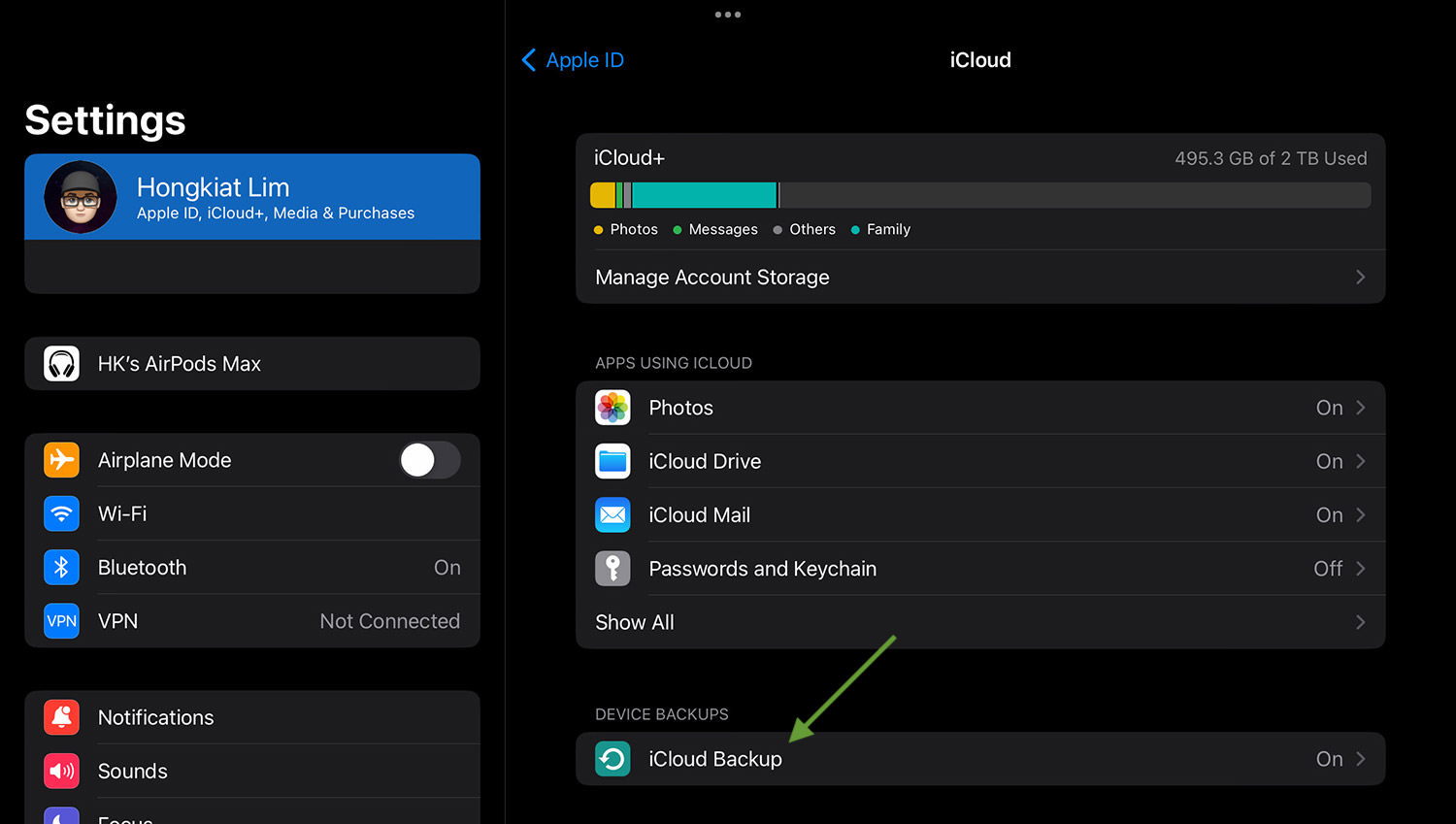1456x824 pixels.
Task: Click the Photos row "On" status
Action: tap(1330, 408)
